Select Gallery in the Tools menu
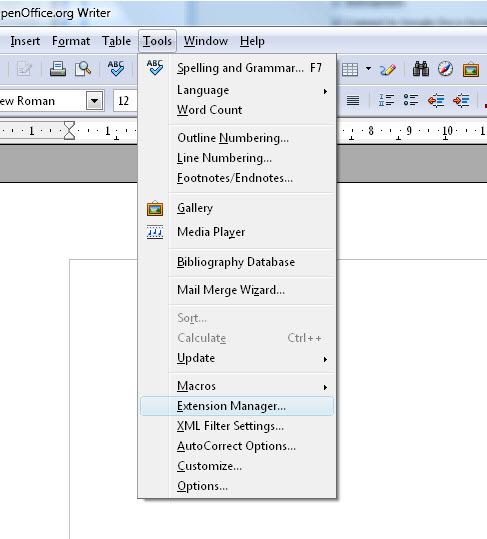 click(237, 208)
